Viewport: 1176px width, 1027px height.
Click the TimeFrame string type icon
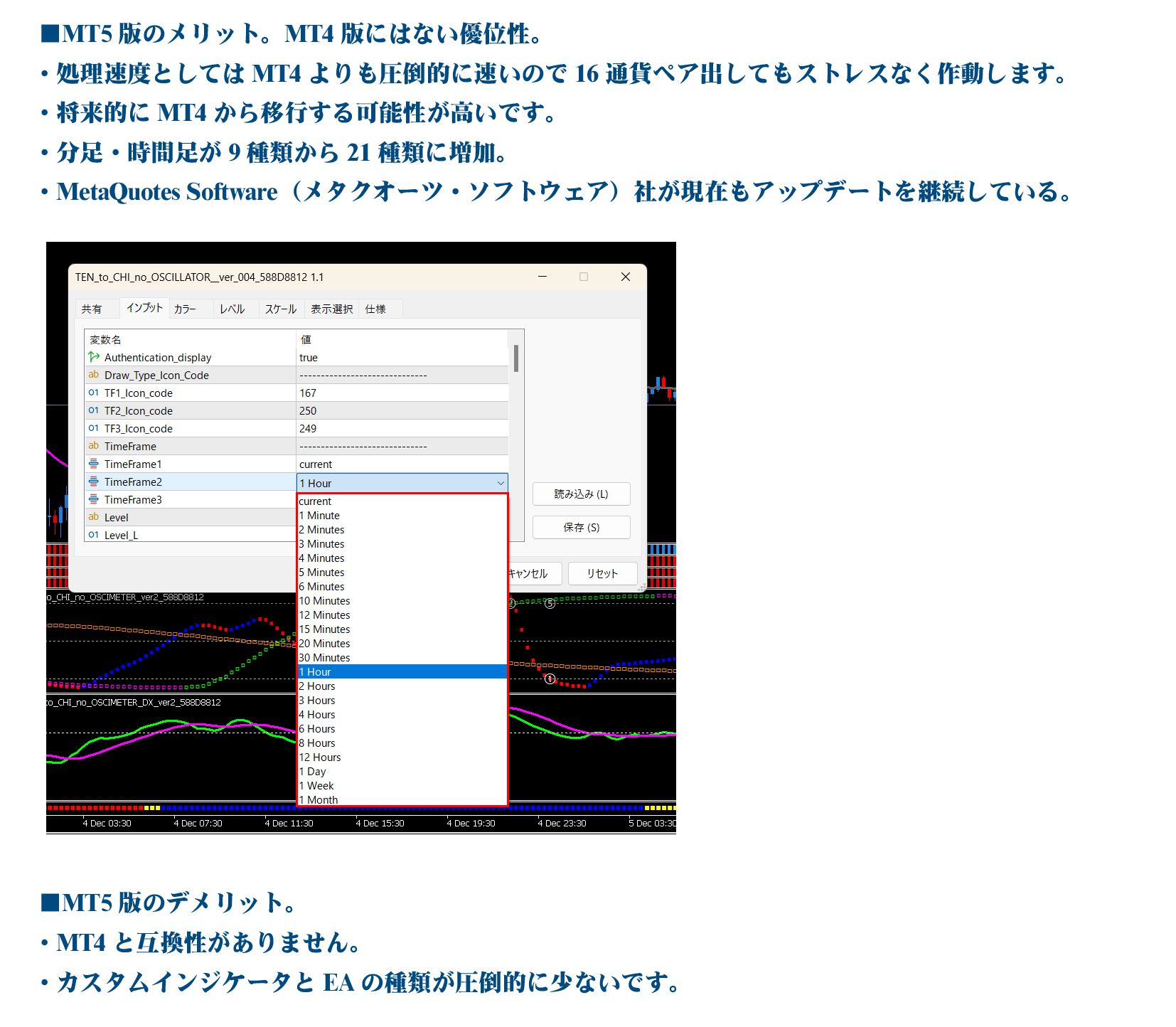tap(94, 446)
